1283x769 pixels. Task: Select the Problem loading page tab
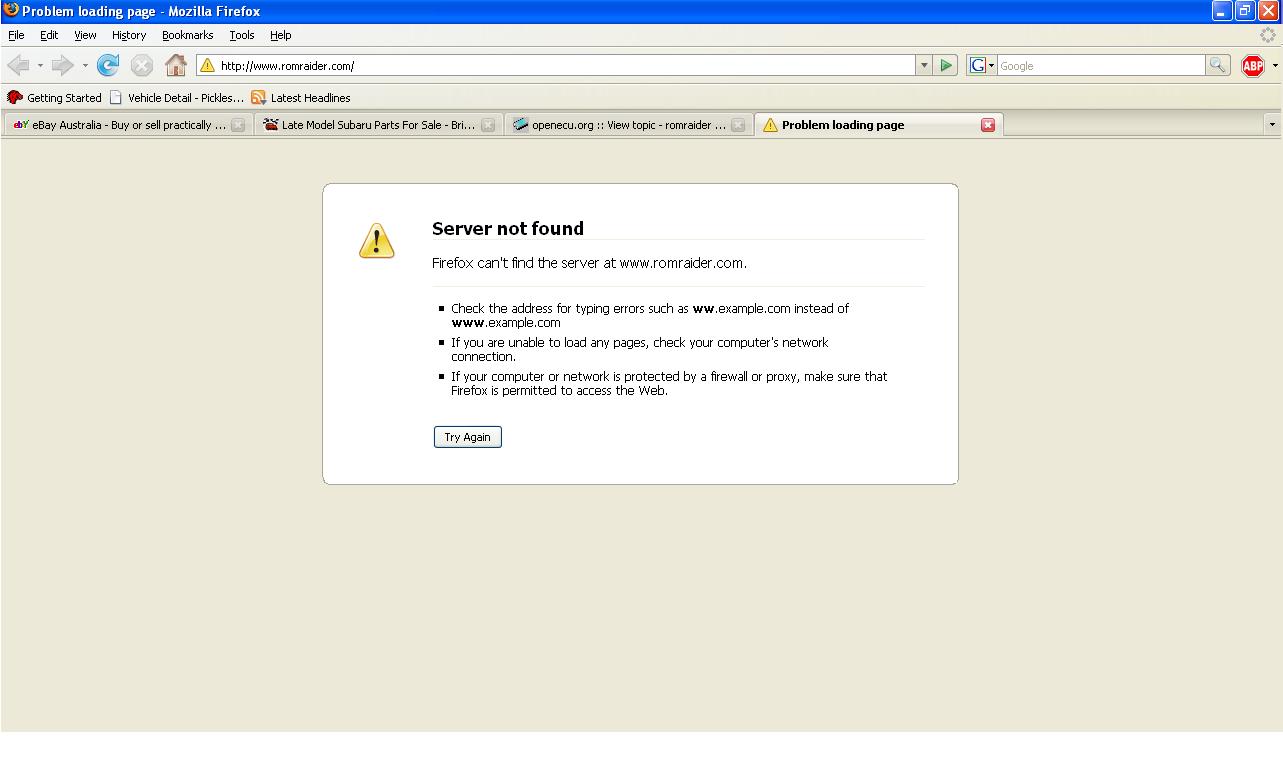click(x=878, y=125)
